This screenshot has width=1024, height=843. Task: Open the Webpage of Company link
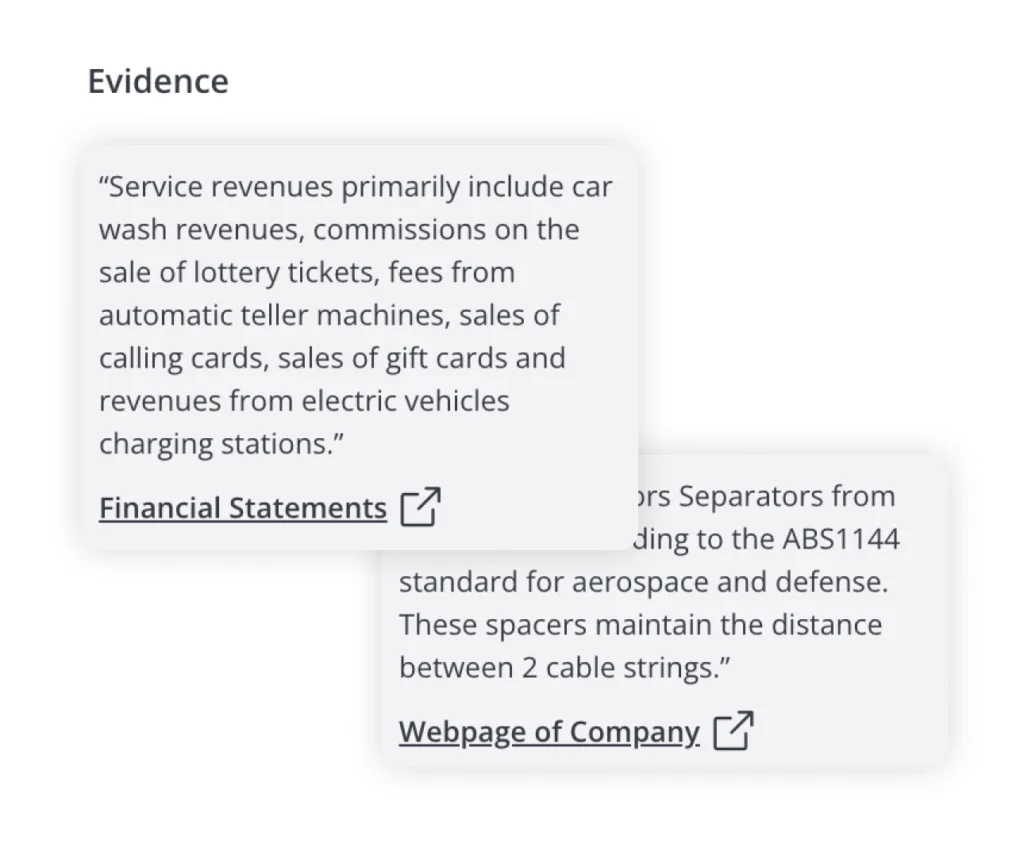click(549, 732)
